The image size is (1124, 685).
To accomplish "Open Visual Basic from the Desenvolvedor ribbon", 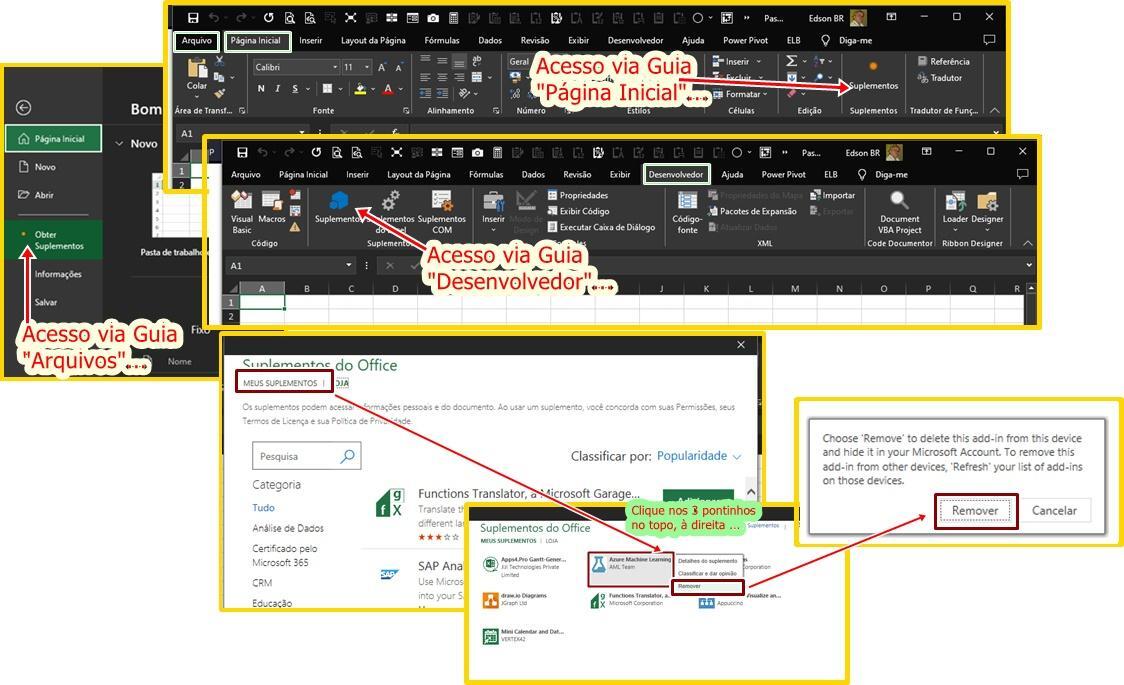I will 242,200.
